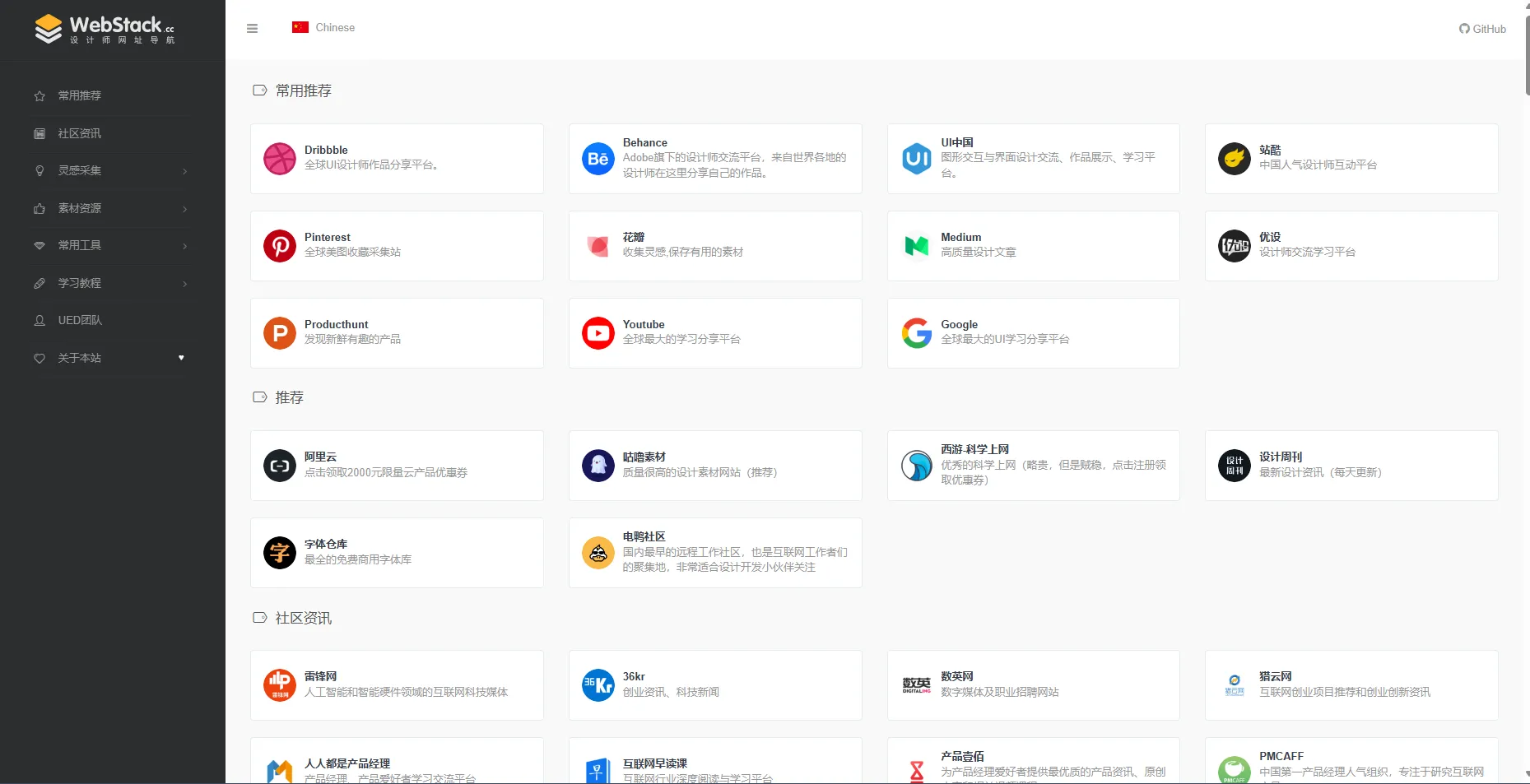The height and width of the screenshot is (784, 1530).
Task: Click the 产品壹佰 card title
Action: (x=962, y=756)
